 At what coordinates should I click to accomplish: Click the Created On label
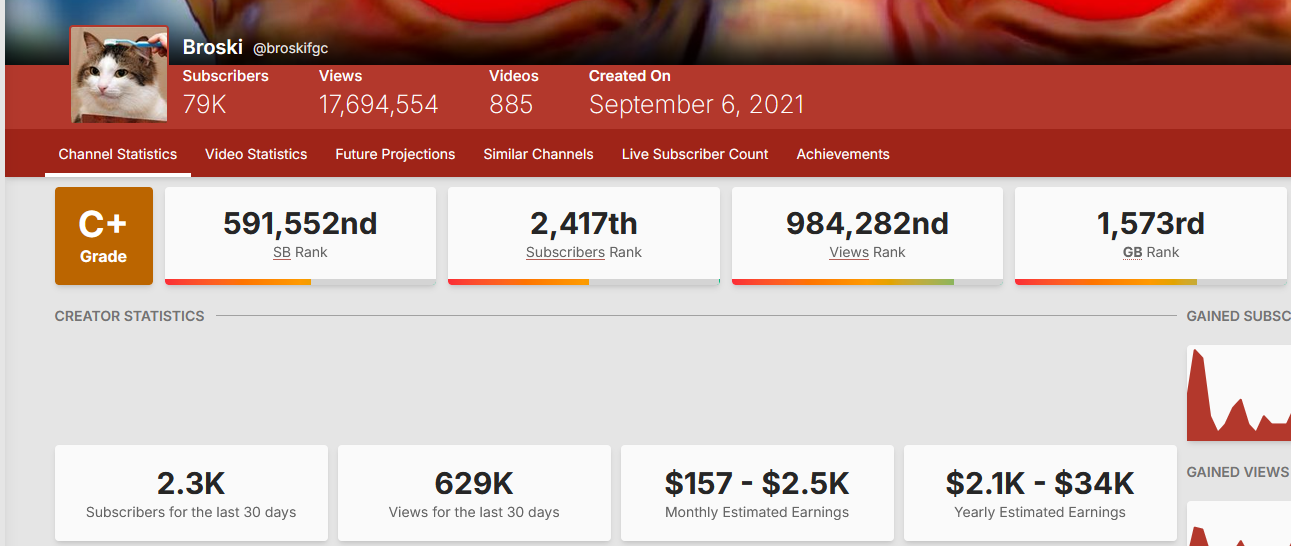(x=630, y=76)
